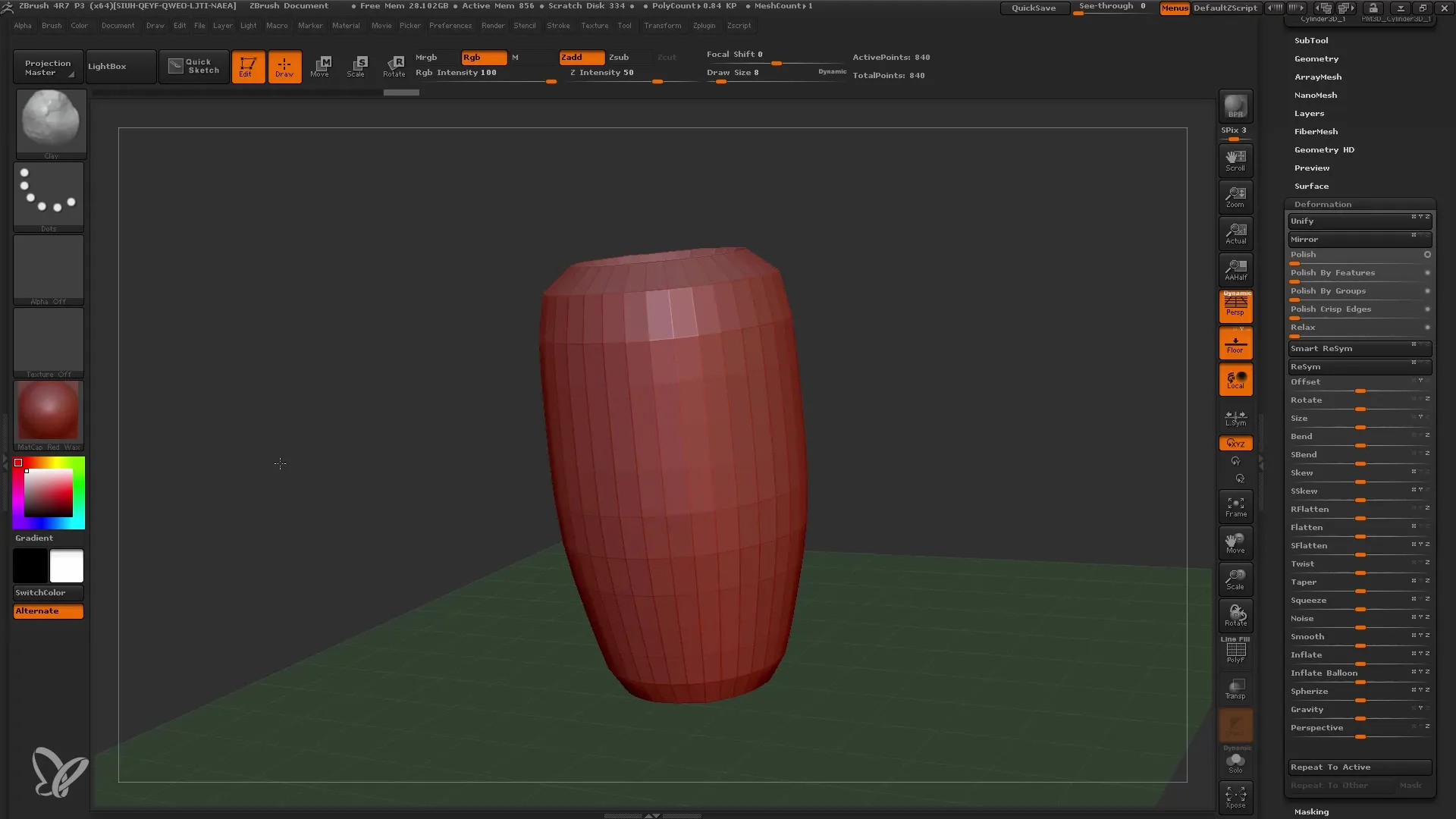This screenshot has height=819, width=1456.
Task: Click the Frame view icon
Action: tap(1236, 508)
